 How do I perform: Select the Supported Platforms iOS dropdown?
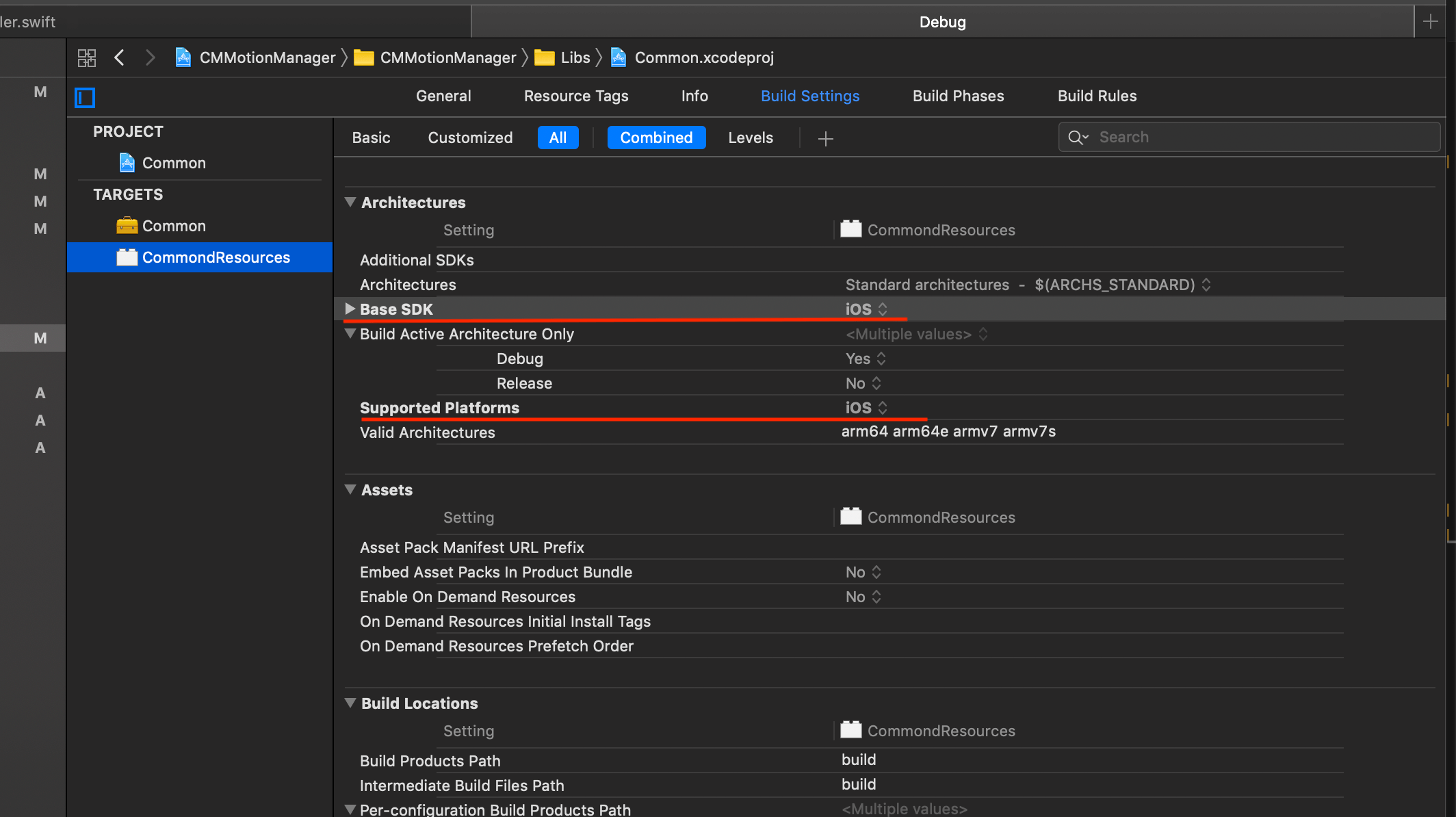click(x=864, y=407)
